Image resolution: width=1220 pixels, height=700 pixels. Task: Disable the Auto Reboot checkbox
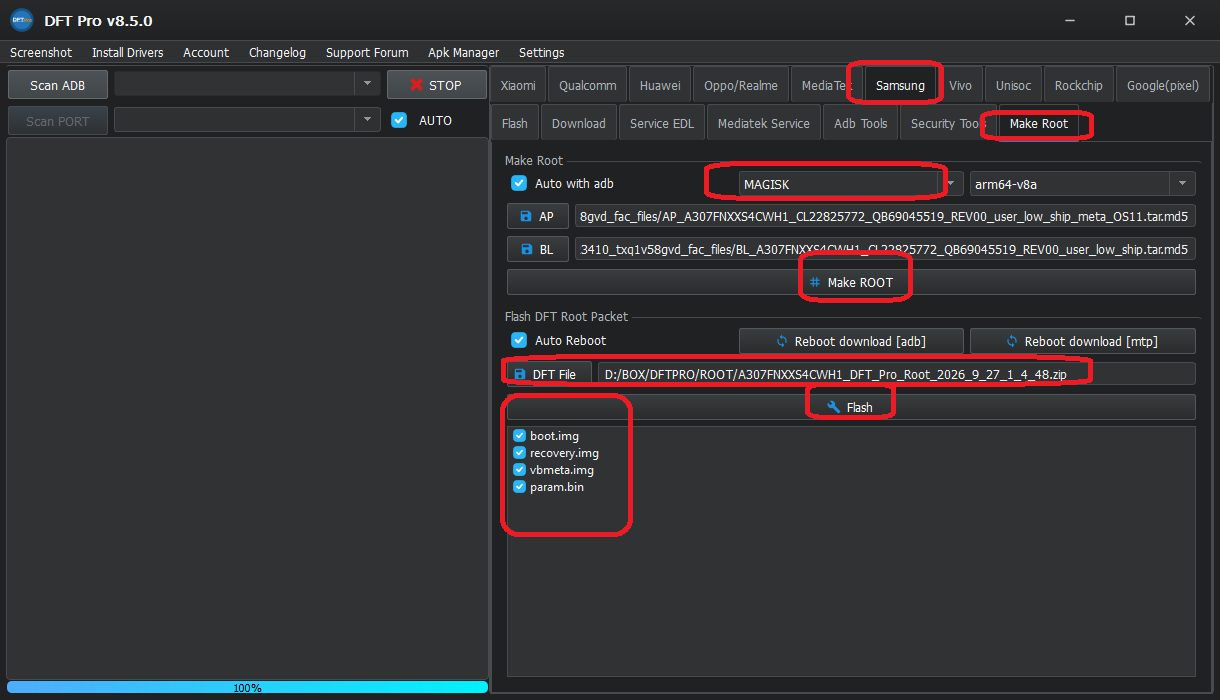coord(519,340)
